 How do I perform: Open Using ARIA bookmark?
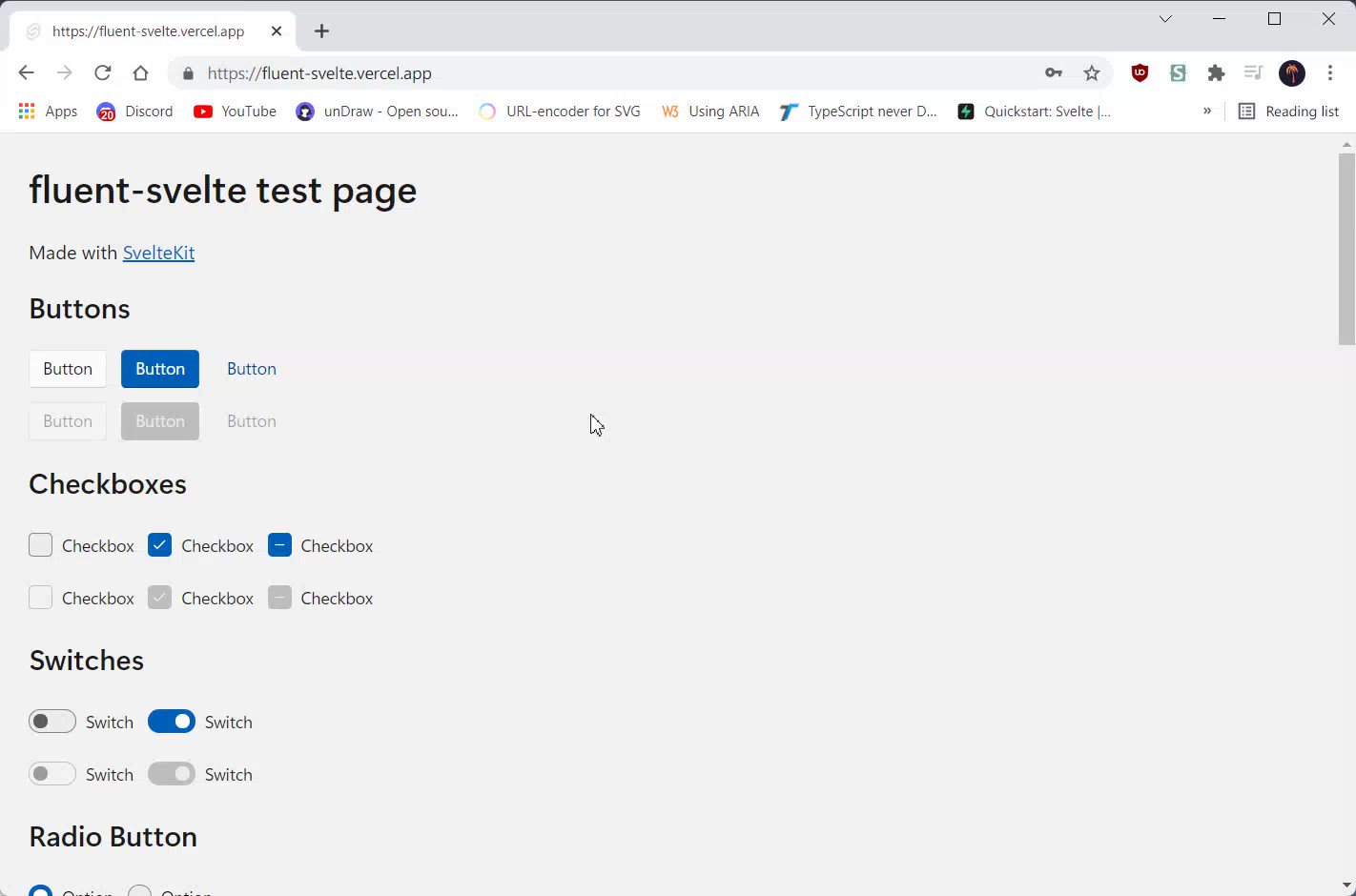710,112
